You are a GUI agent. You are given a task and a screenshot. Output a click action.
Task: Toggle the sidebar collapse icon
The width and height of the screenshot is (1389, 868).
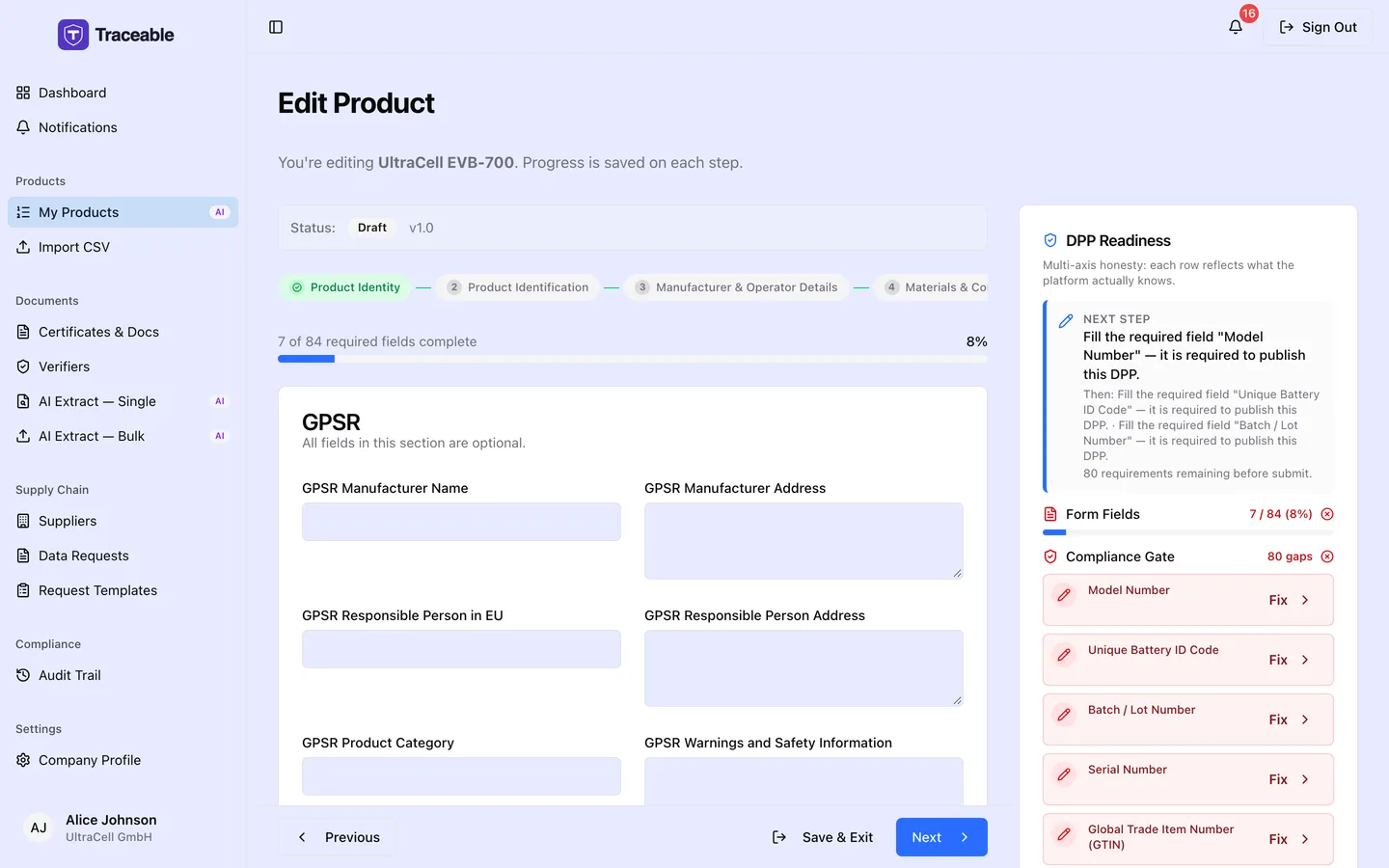click(x=276, y=27)
